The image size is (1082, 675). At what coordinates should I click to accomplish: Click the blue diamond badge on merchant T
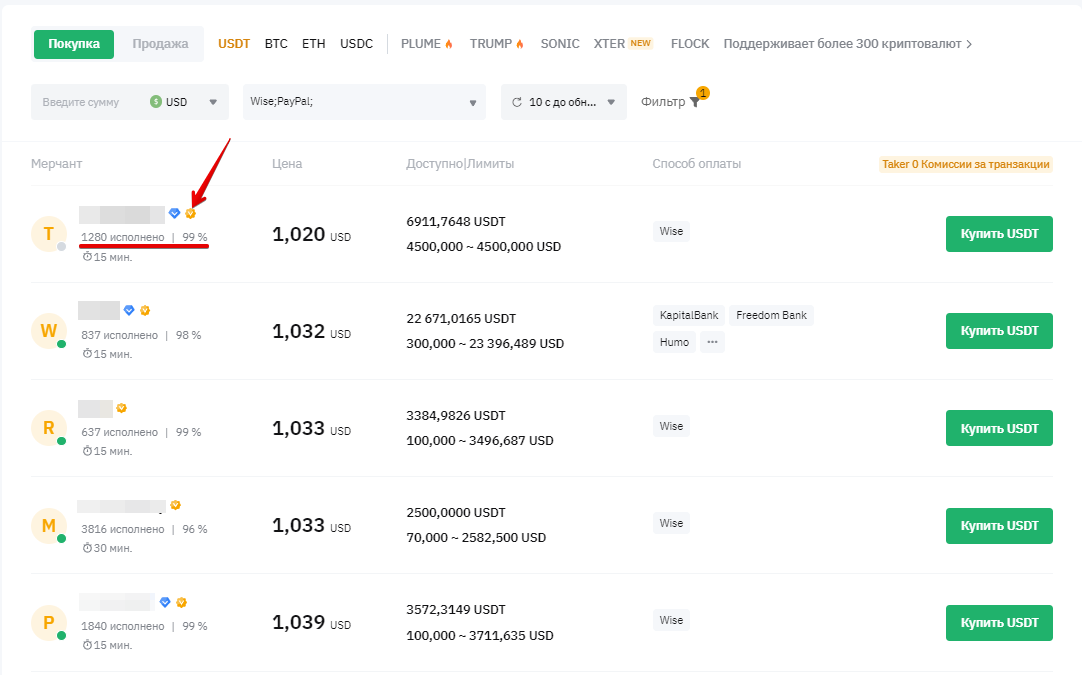[175, 213]
